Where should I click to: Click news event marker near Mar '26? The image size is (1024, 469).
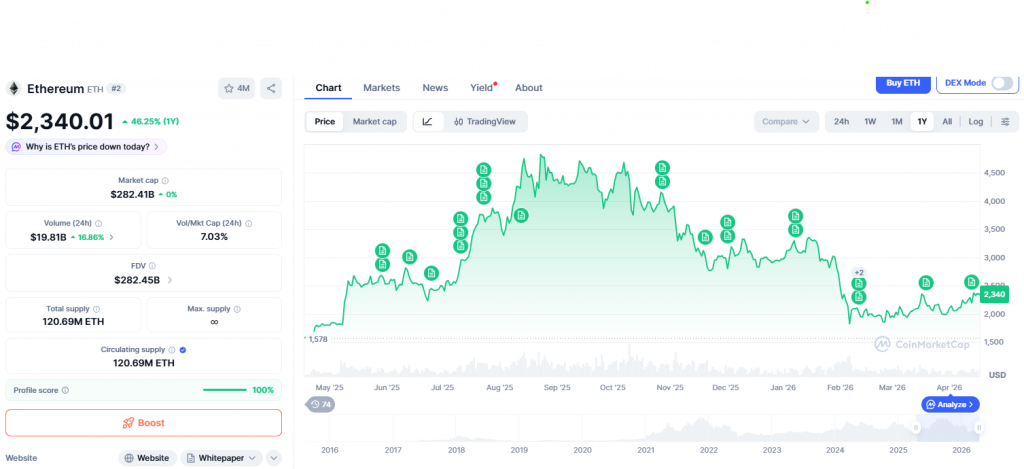coord(926,283)
